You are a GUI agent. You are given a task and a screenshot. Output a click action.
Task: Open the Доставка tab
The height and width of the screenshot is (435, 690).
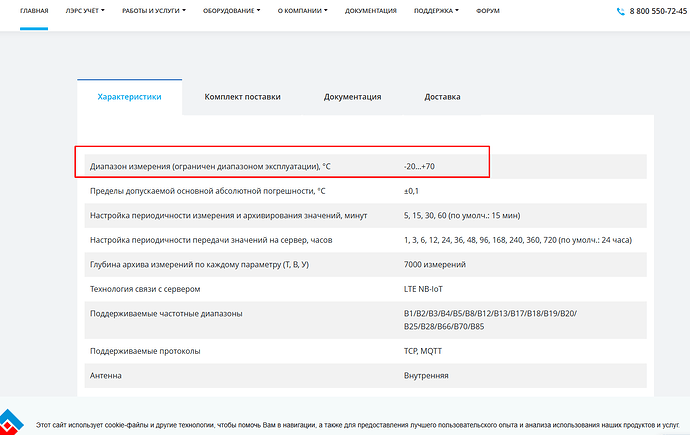(442, 97)
